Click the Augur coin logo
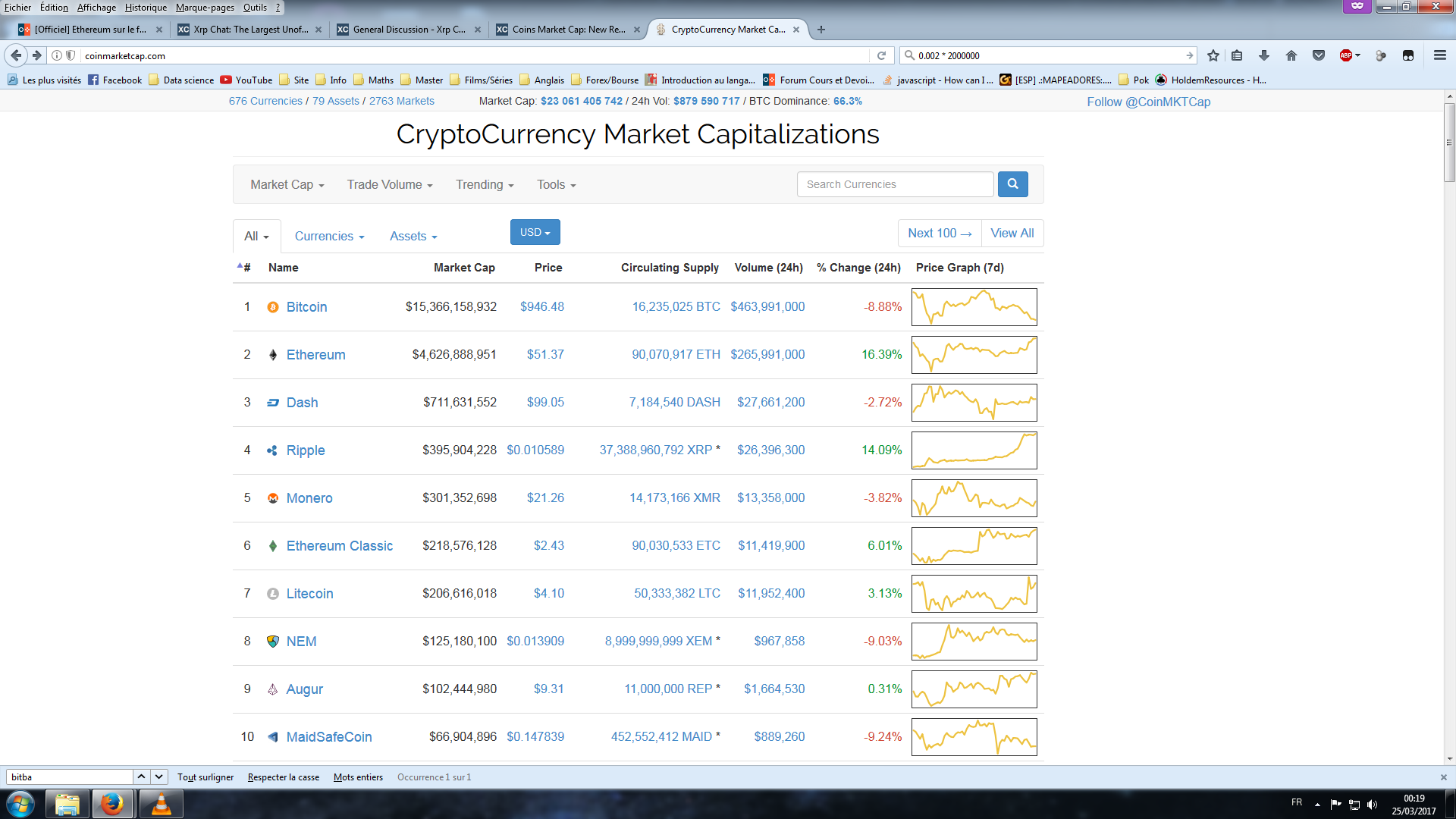 coord(273,689)
